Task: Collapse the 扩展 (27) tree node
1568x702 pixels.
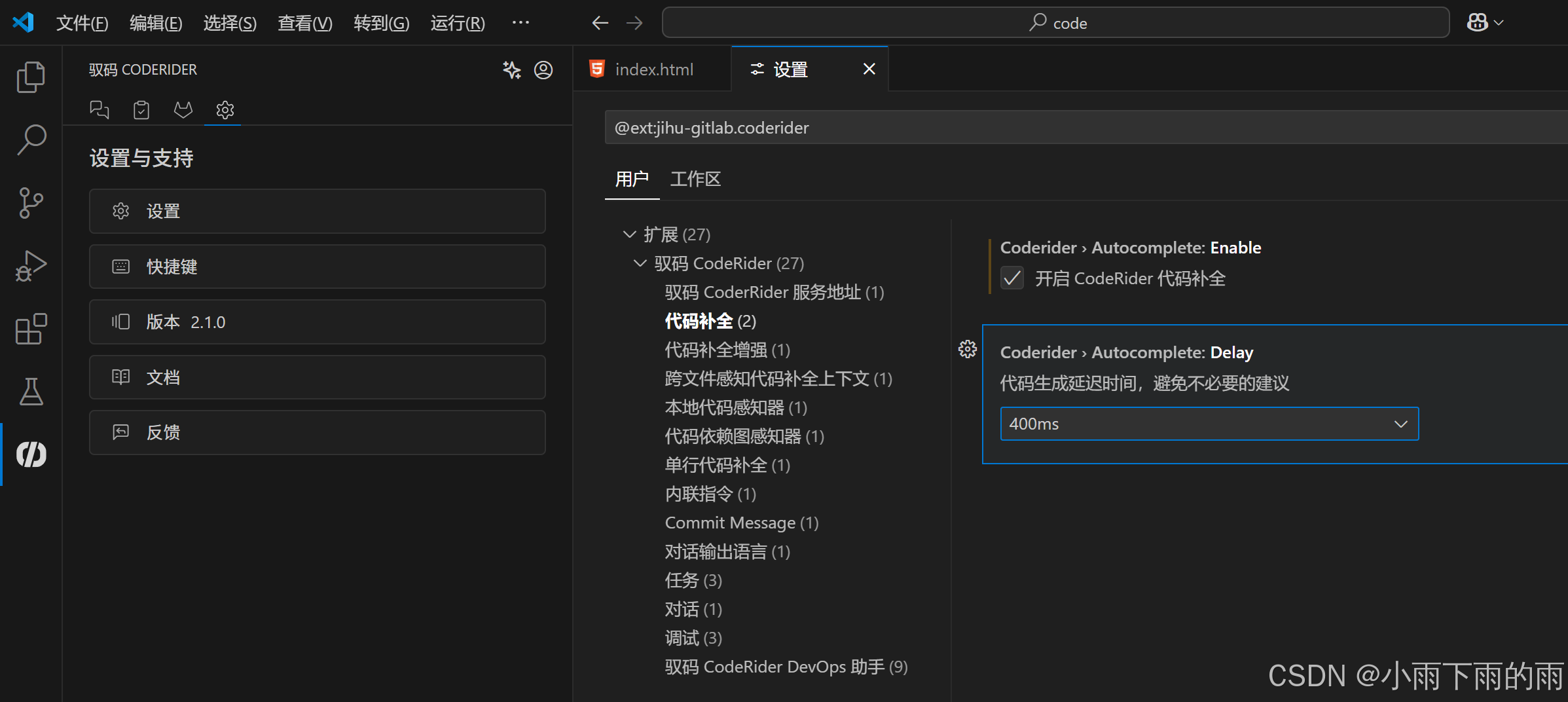Action: tap(630, 234)
